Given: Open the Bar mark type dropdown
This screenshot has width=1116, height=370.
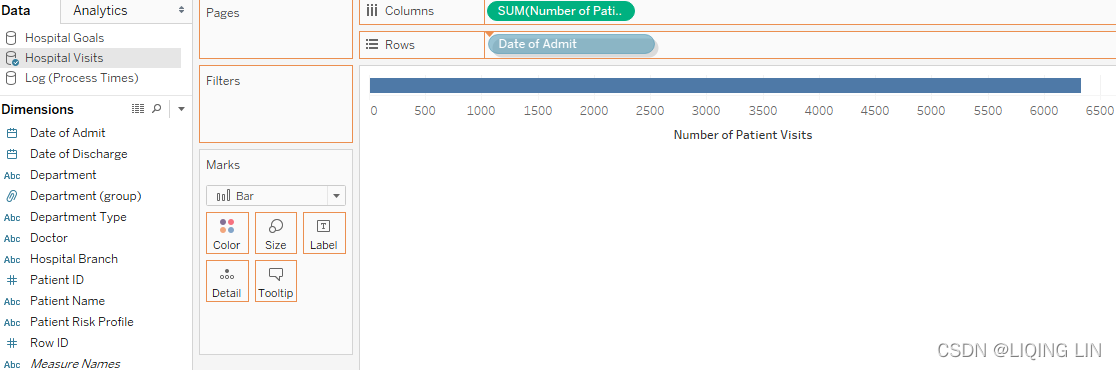Looking at the screenshot, I should tap(276, 196).
